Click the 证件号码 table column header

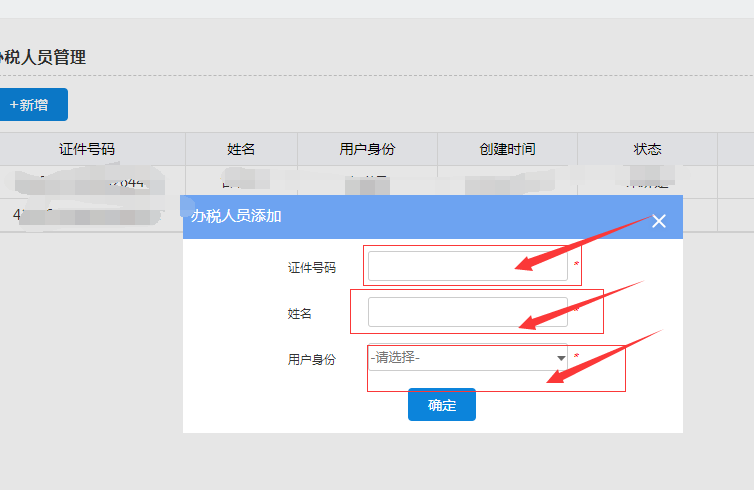point(87,149)
